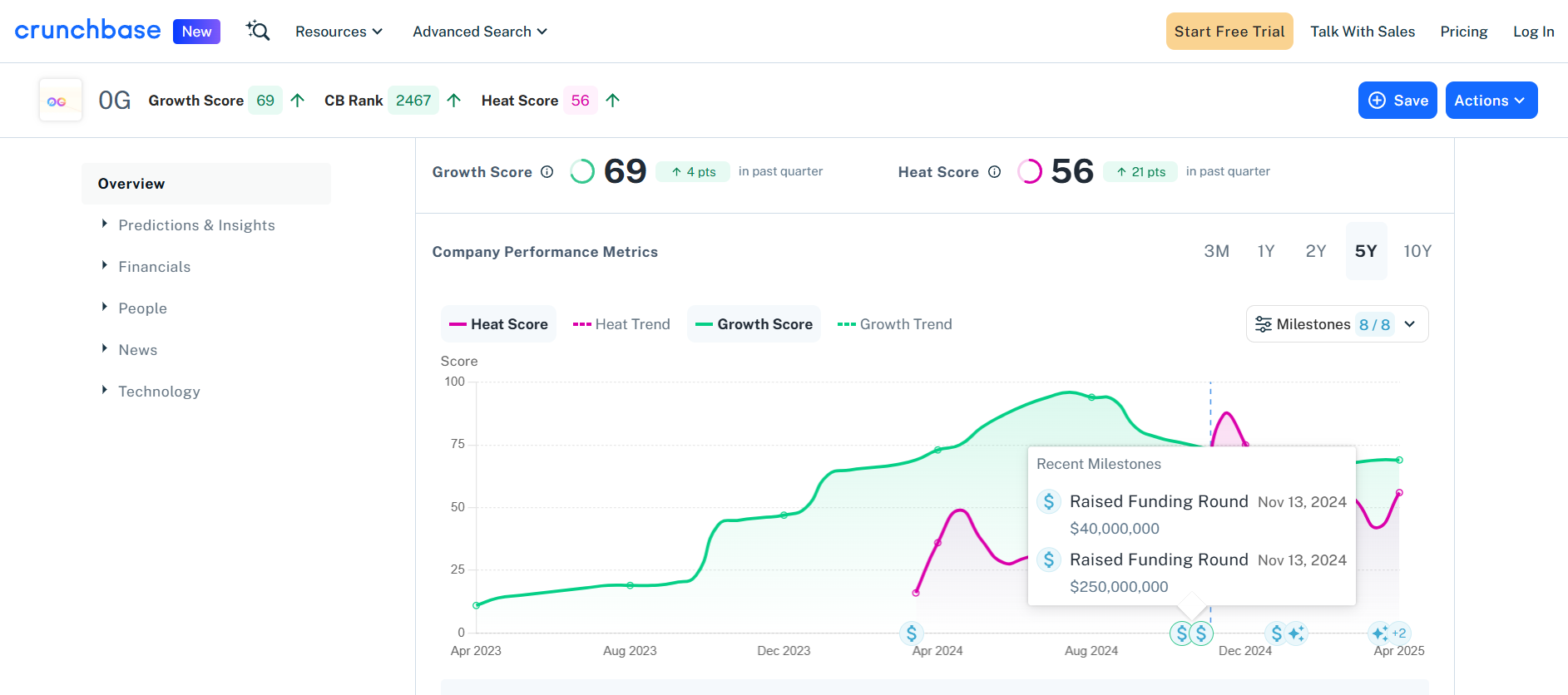Click the Recent Milestones tooltip title

[x=1099, y=464]
